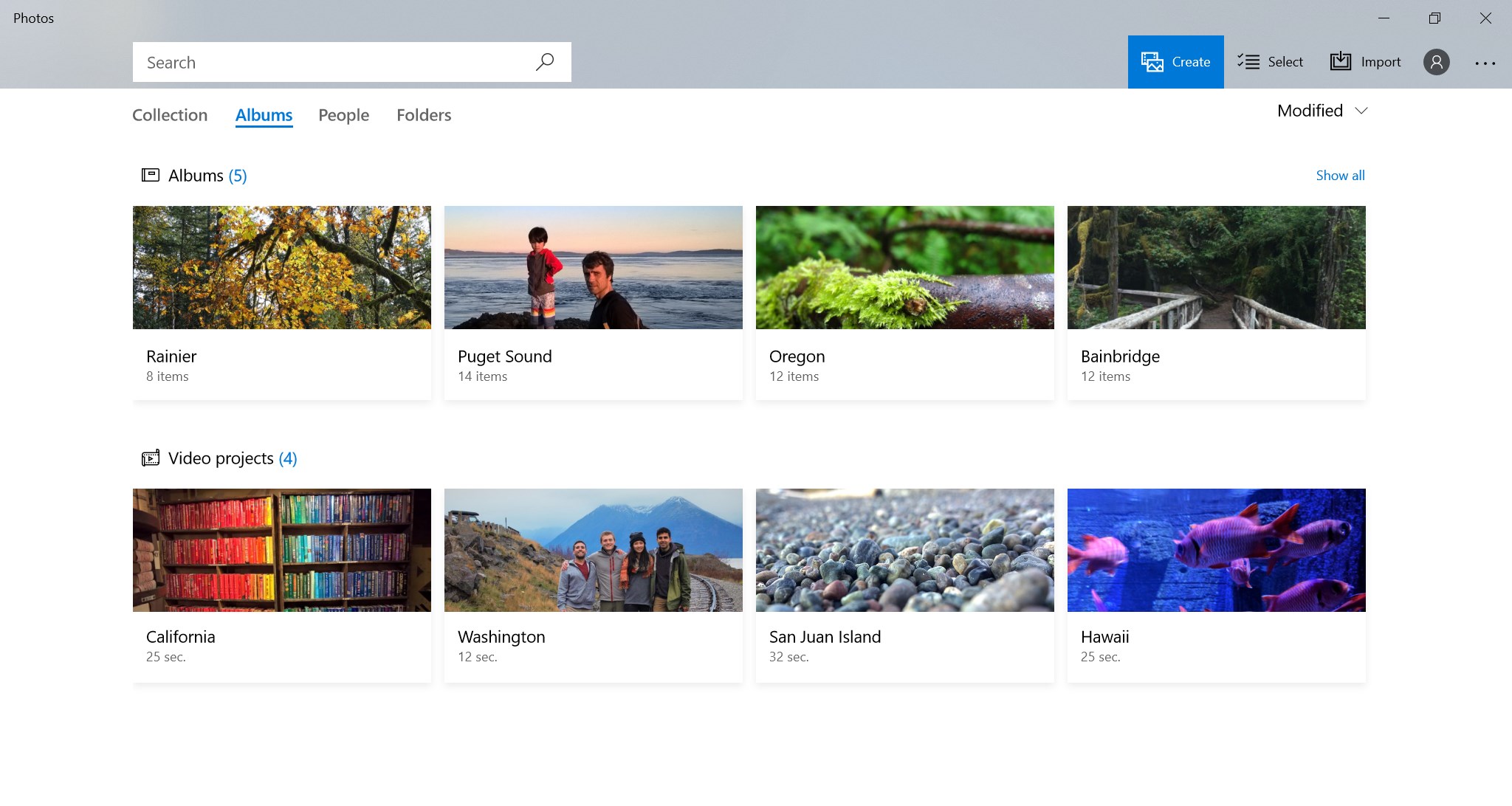Image resolution: width=1512 pixels, height=806 pixels.
Task: Open the Modified sort dropdown
Action: click(1321, 111)
